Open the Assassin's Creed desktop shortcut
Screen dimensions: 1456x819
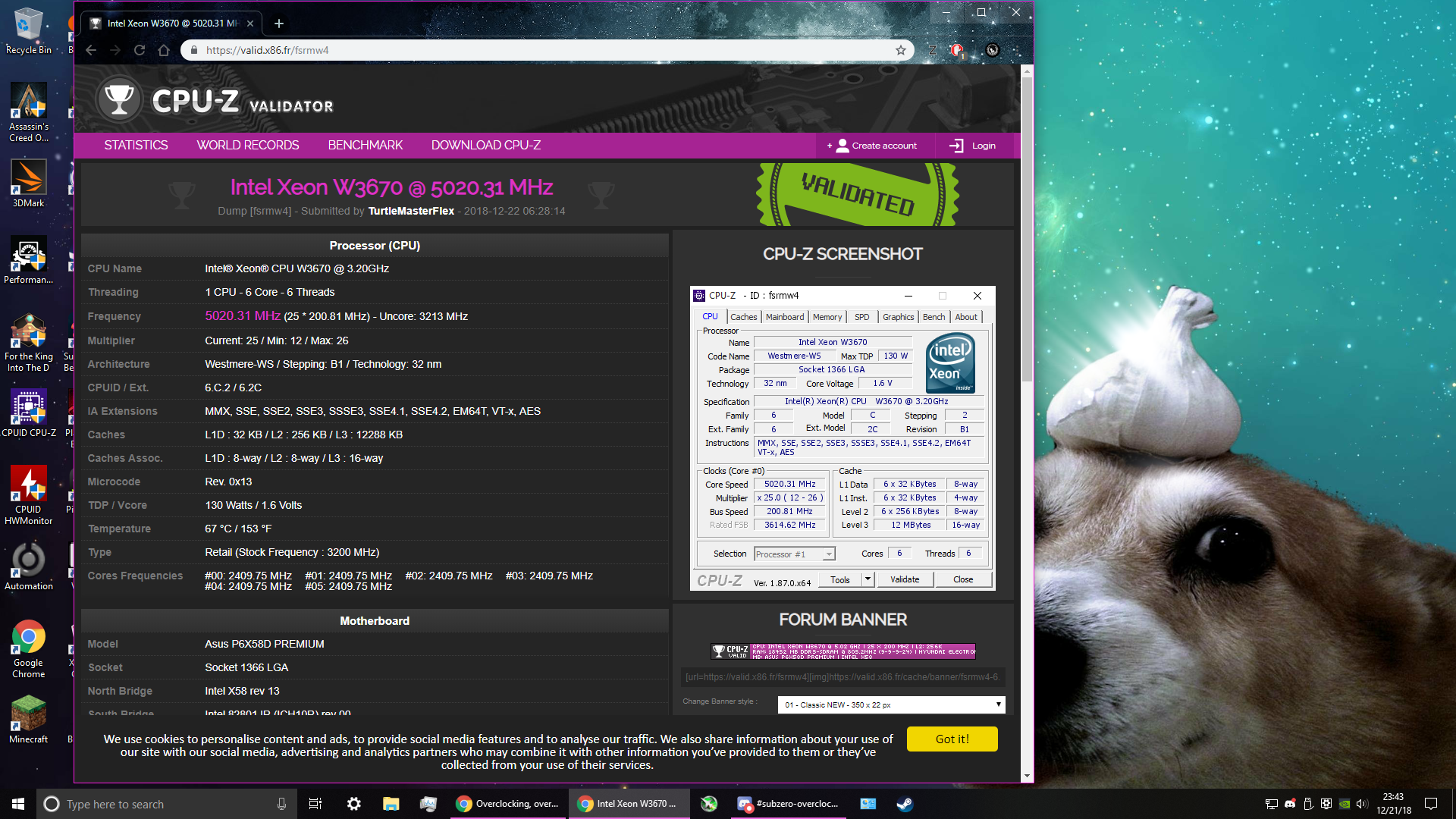[x=28, y=112]
